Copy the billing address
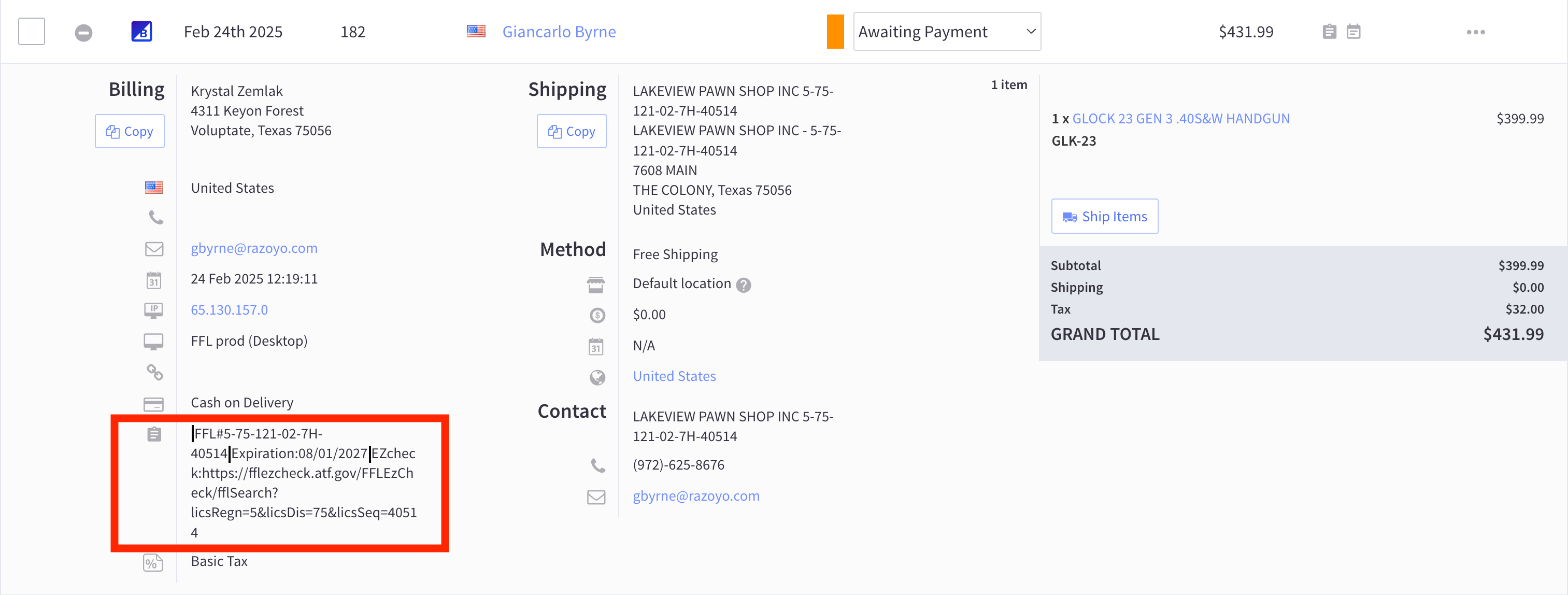1568x595 pixels. 130,132
